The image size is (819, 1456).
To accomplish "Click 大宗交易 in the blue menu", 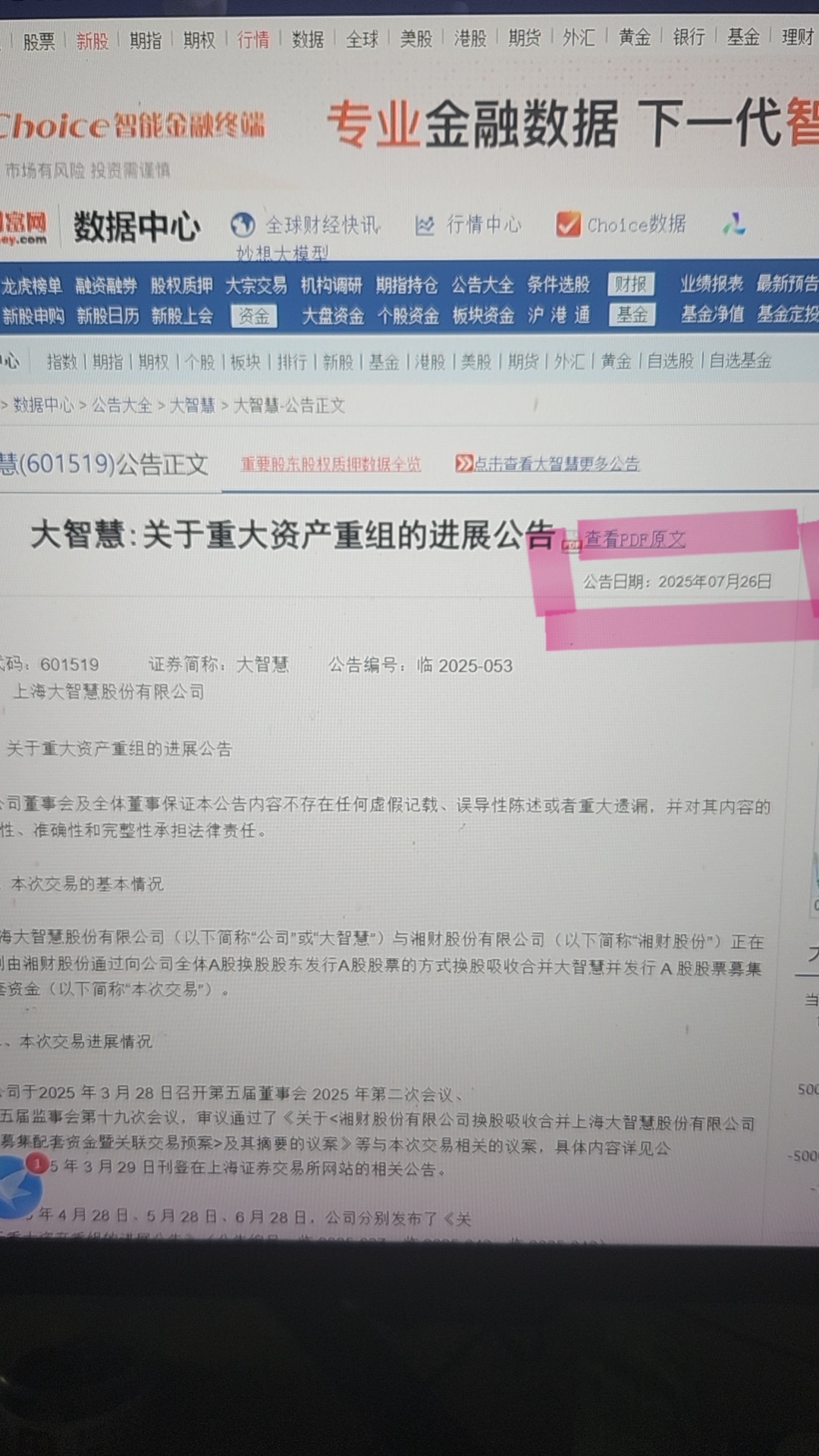I will pos(256,285).
